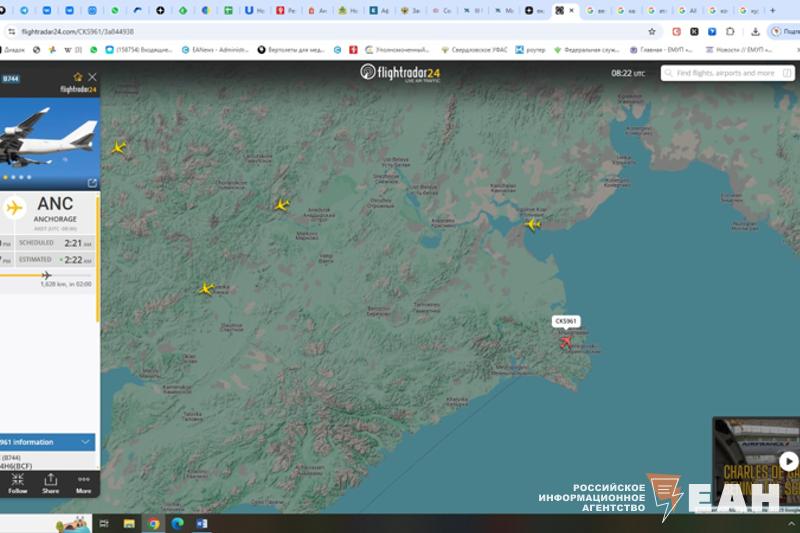The width and height of the screenshot is (800, 533).
Task: Play the video ad in the corner
Action: 788,461
